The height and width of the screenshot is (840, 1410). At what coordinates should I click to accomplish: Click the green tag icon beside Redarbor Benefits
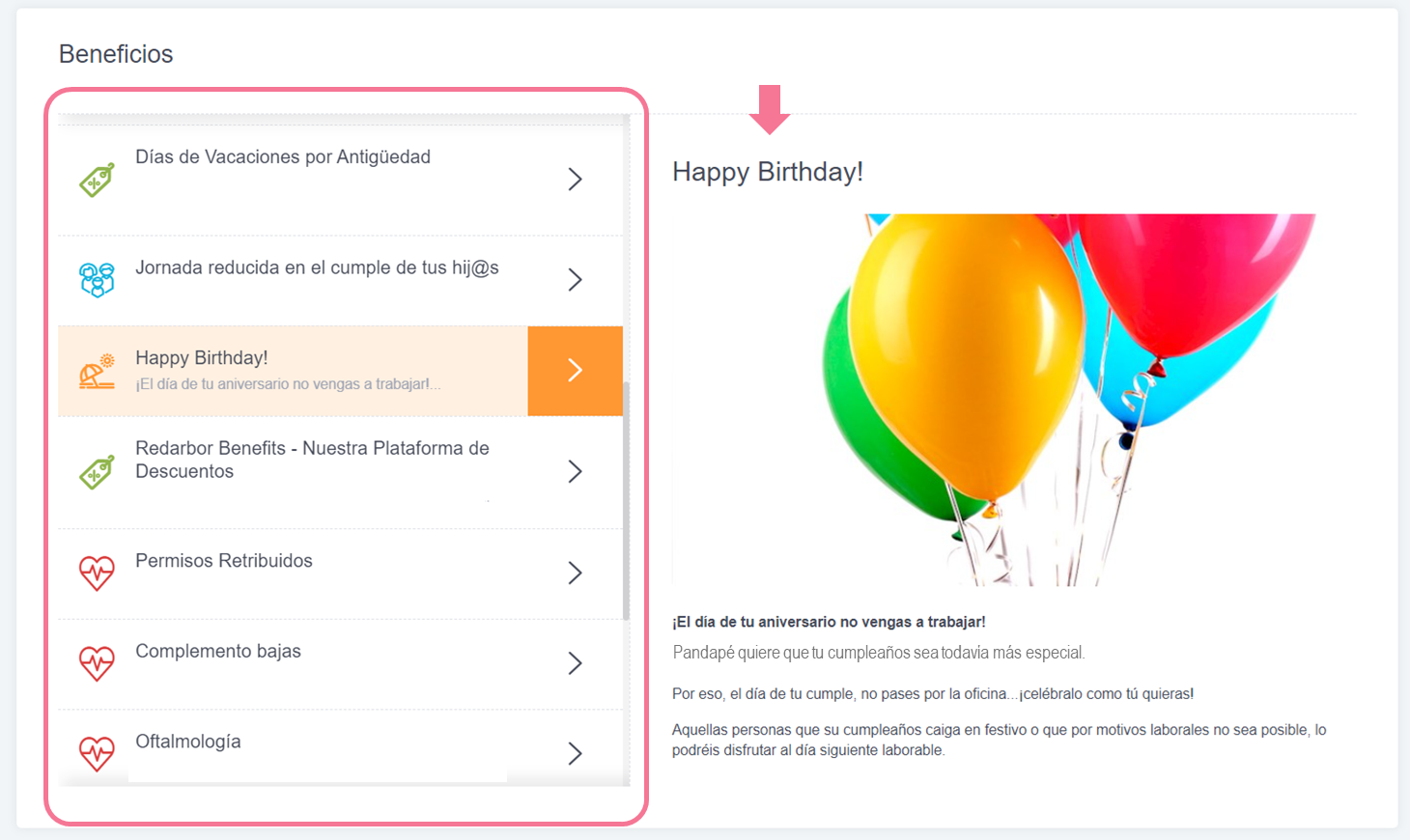[97, 472]
